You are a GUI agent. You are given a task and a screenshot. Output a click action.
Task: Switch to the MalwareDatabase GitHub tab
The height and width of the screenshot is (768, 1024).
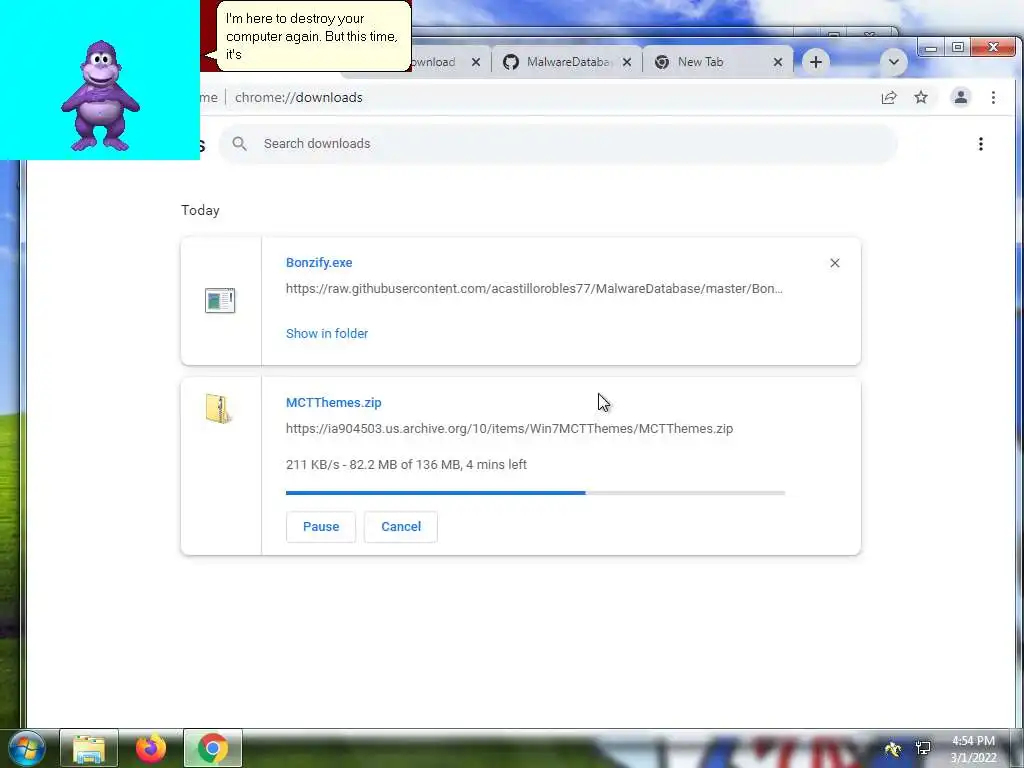click(565, 62)
